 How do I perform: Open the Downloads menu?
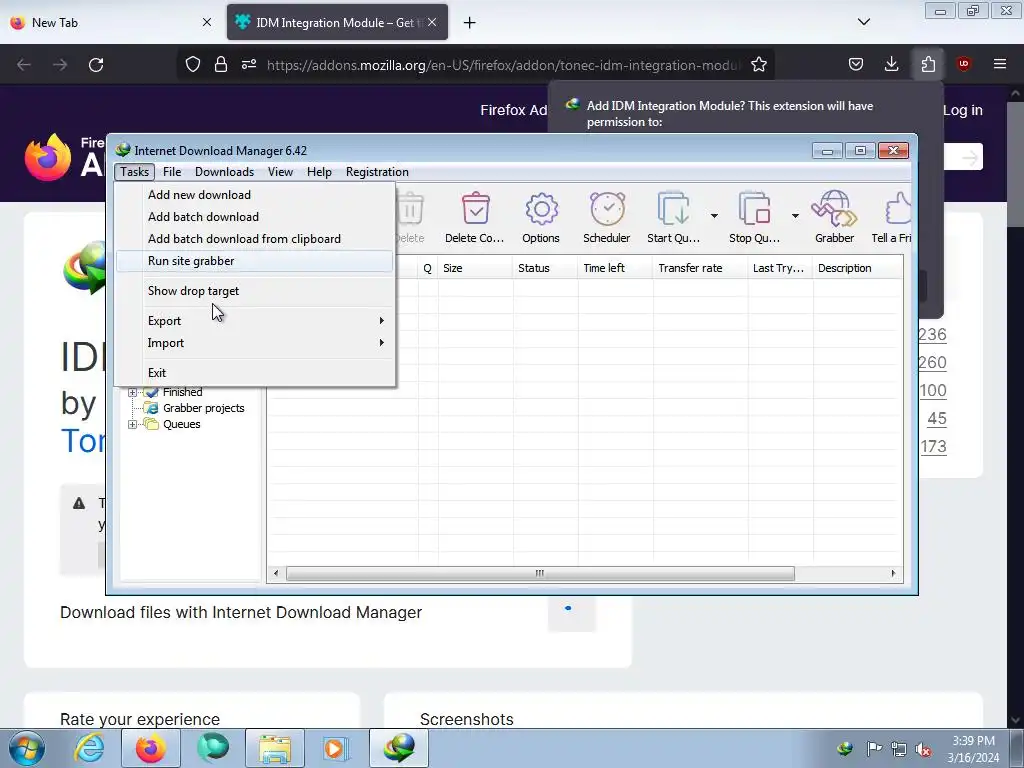[x=224, y=172]
